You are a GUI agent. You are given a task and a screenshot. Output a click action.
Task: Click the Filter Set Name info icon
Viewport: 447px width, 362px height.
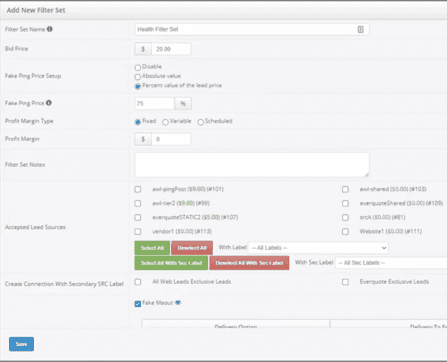(x=50, y=29)
